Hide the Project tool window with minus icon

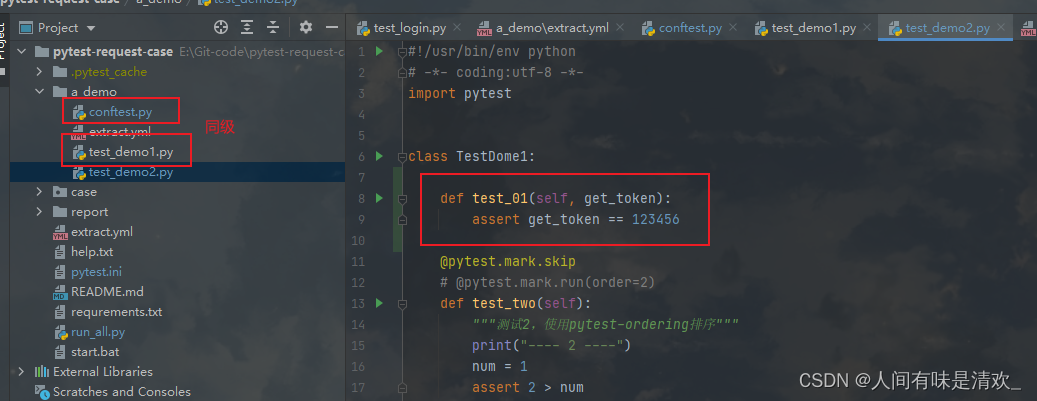pos(331,27)
